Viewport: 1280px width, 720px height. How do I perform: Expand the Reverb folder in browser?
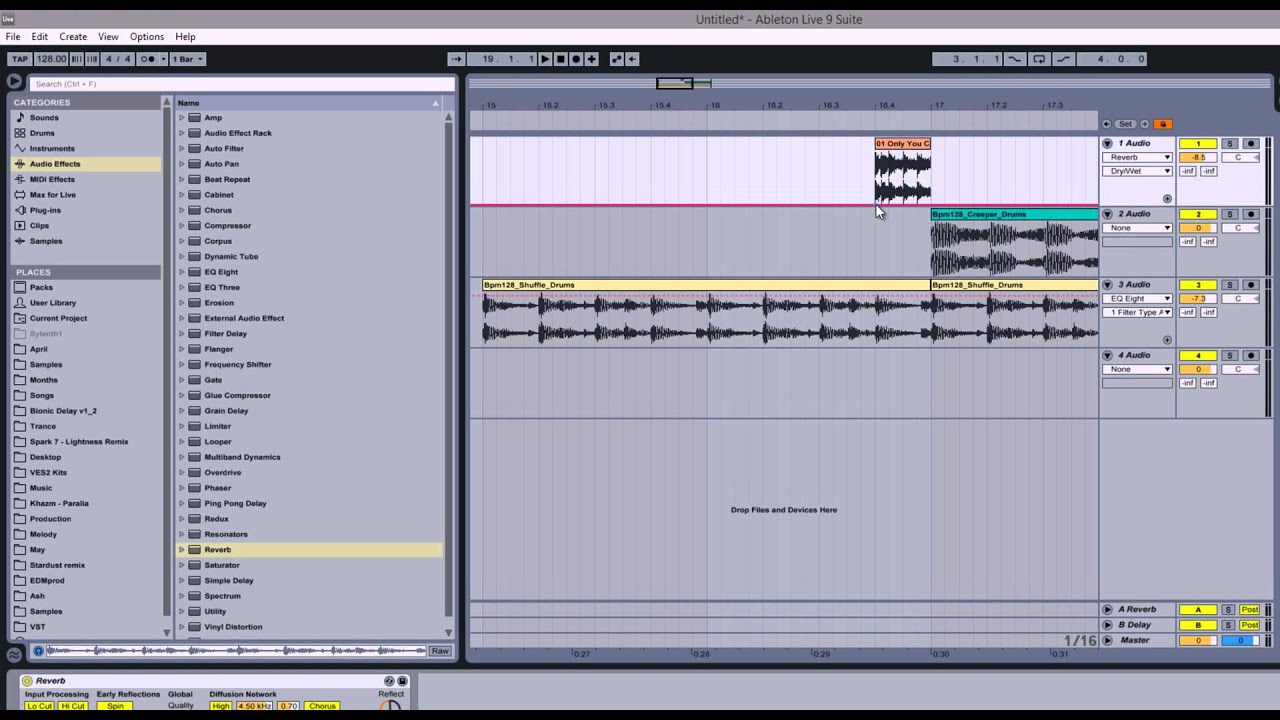click(x=182, y=550)
